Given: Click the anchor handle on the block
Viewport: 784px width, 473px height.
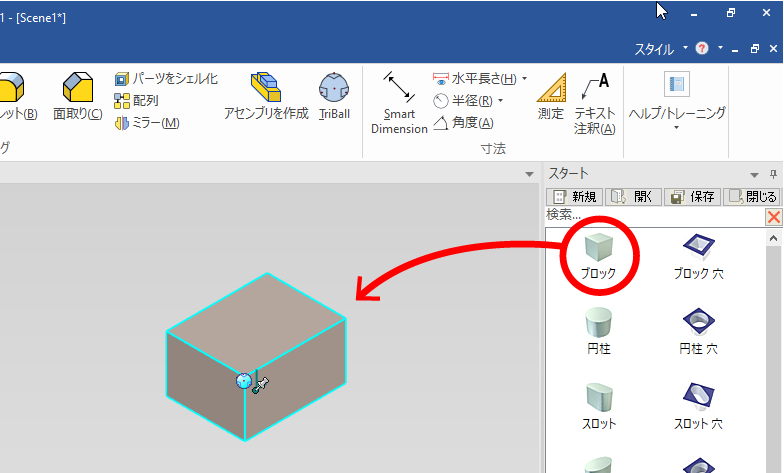Looking at the screenshot, I should click(x=244, y=381).
